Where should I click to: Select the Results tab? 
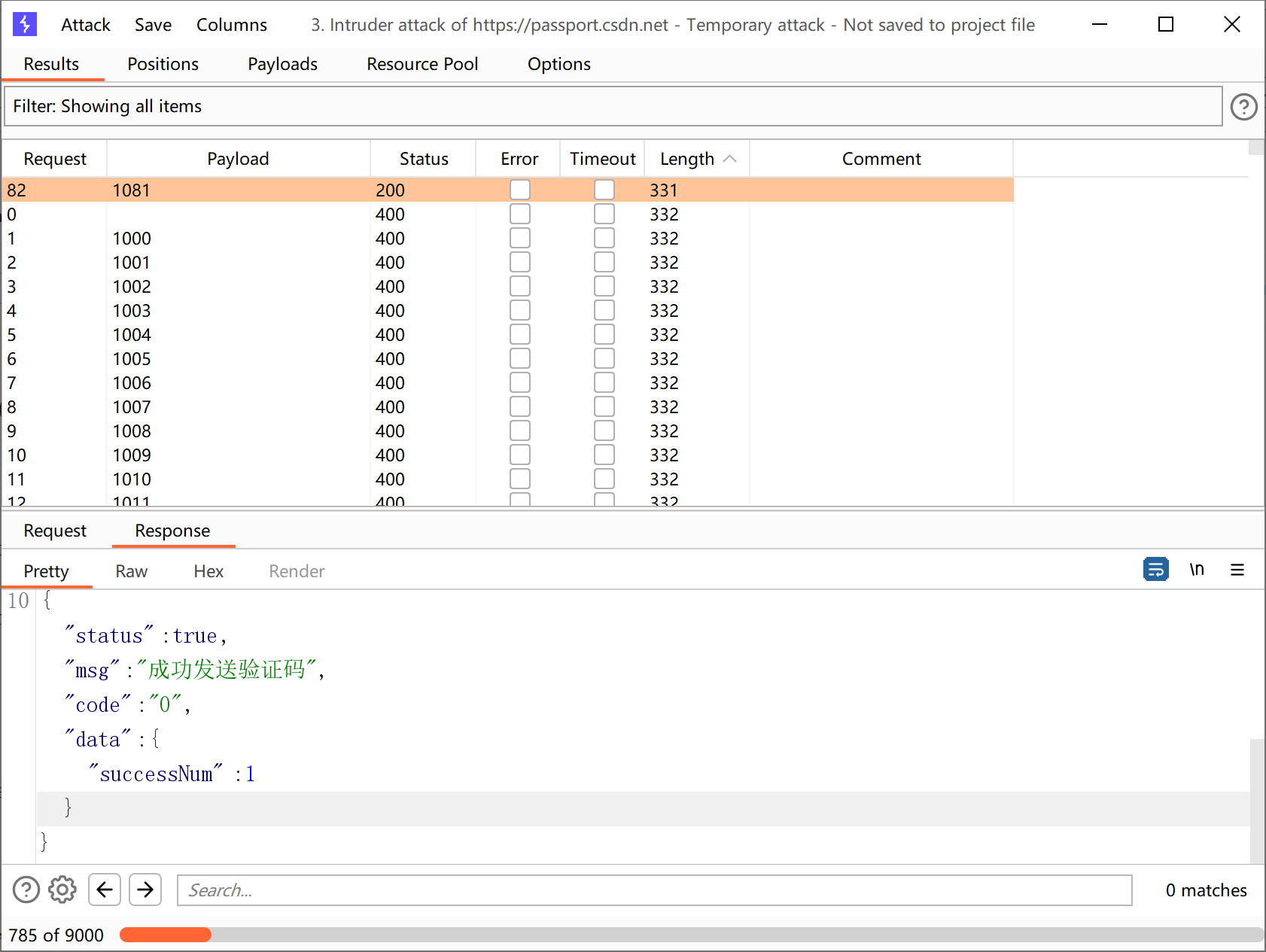pos(51,64)
